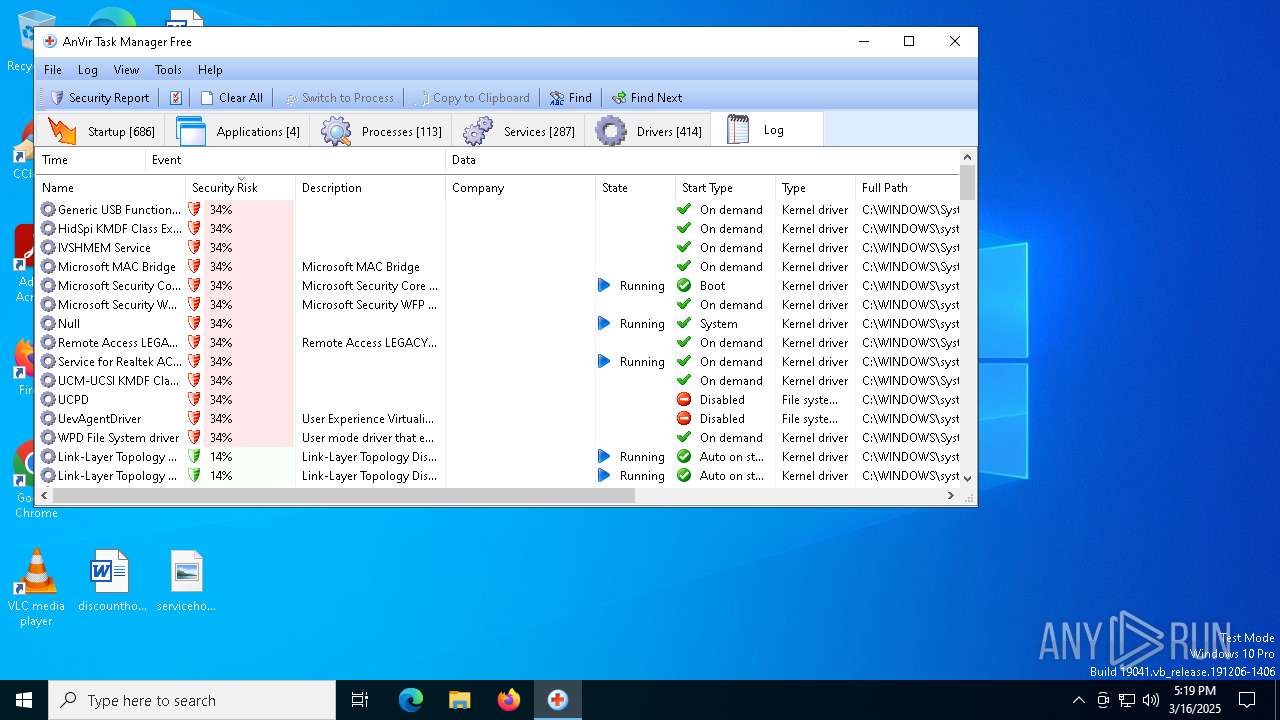Viewport: 1280px width, 720px height.
Task: Open the serviceho... image file on desktop
Action: 186,581
